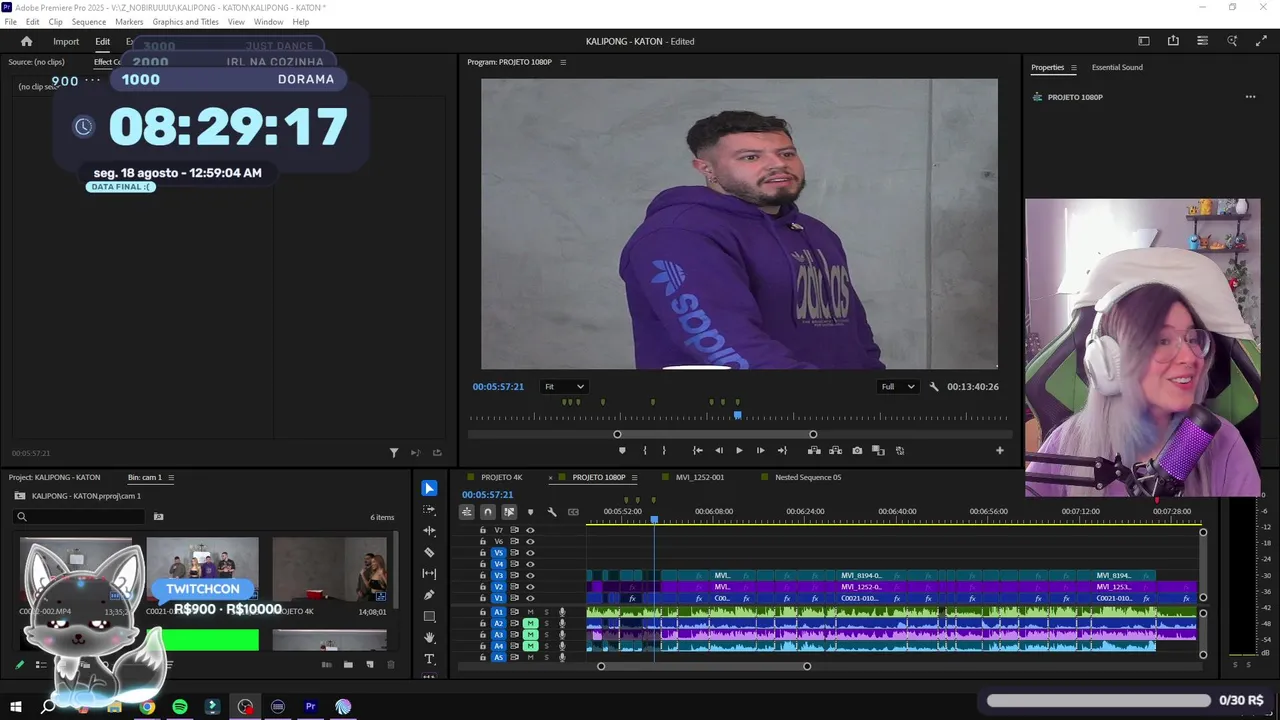1280x720 pixels.
Task: Open Properties PROJETO 1080P more options
Action: (1250, 97)
